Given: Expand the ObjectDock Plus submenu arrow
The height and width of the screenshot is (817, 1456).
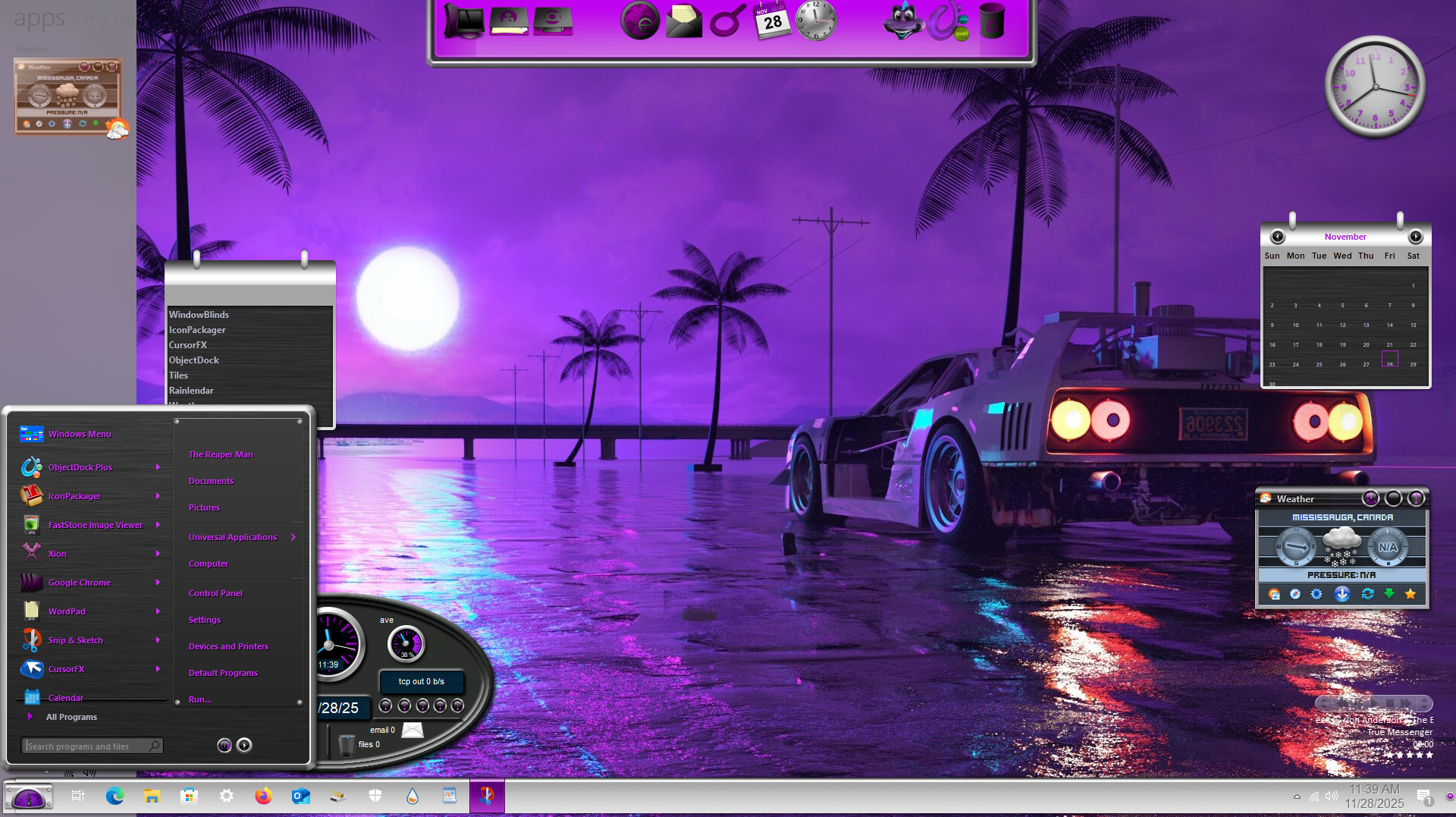Looking at the screenshot, I should pos(158,467).
